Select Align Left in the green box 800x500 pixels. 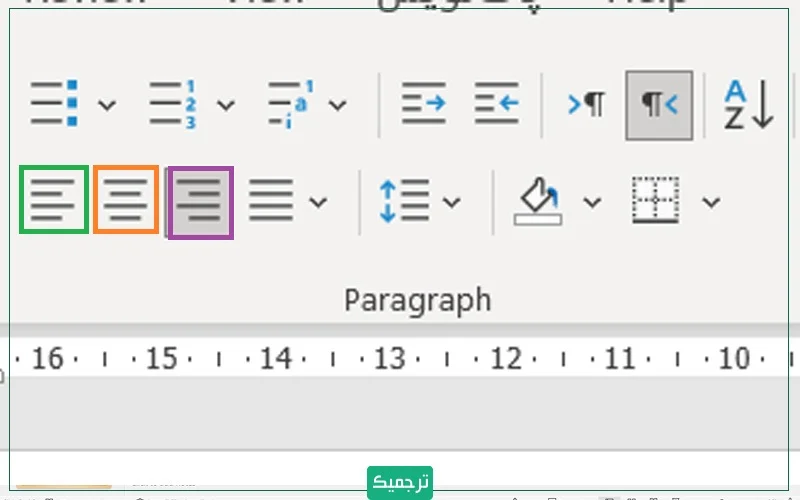tap(54, 200)
